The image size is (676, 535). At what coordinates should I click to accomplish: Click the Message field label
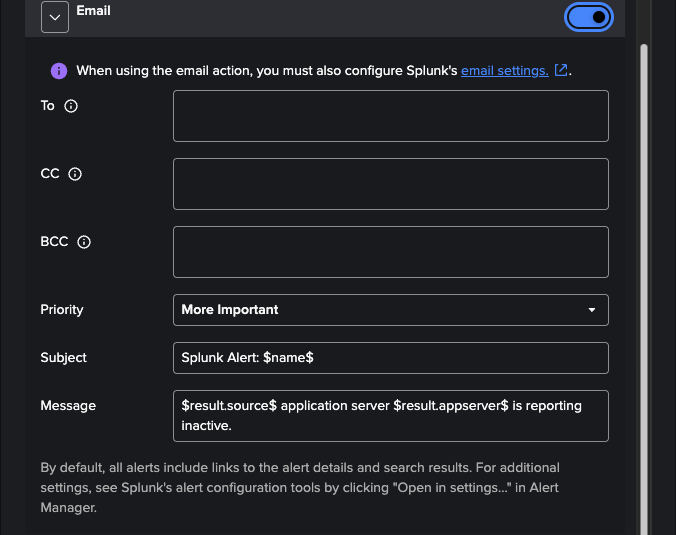(68, 406)
